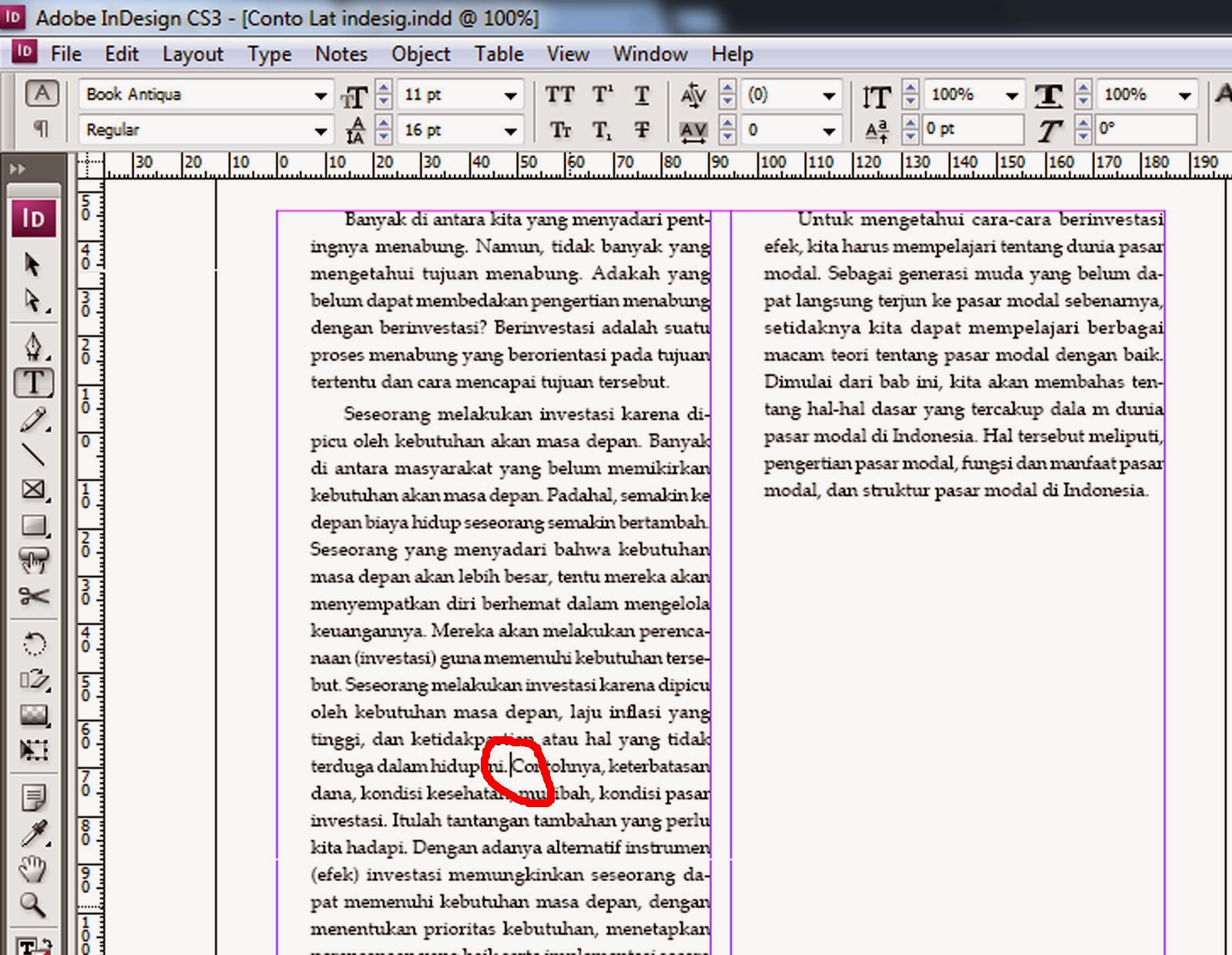Click the InDesign ID logo in toolbox
Screen dimensions: 1232x955
tap(33, 219)
